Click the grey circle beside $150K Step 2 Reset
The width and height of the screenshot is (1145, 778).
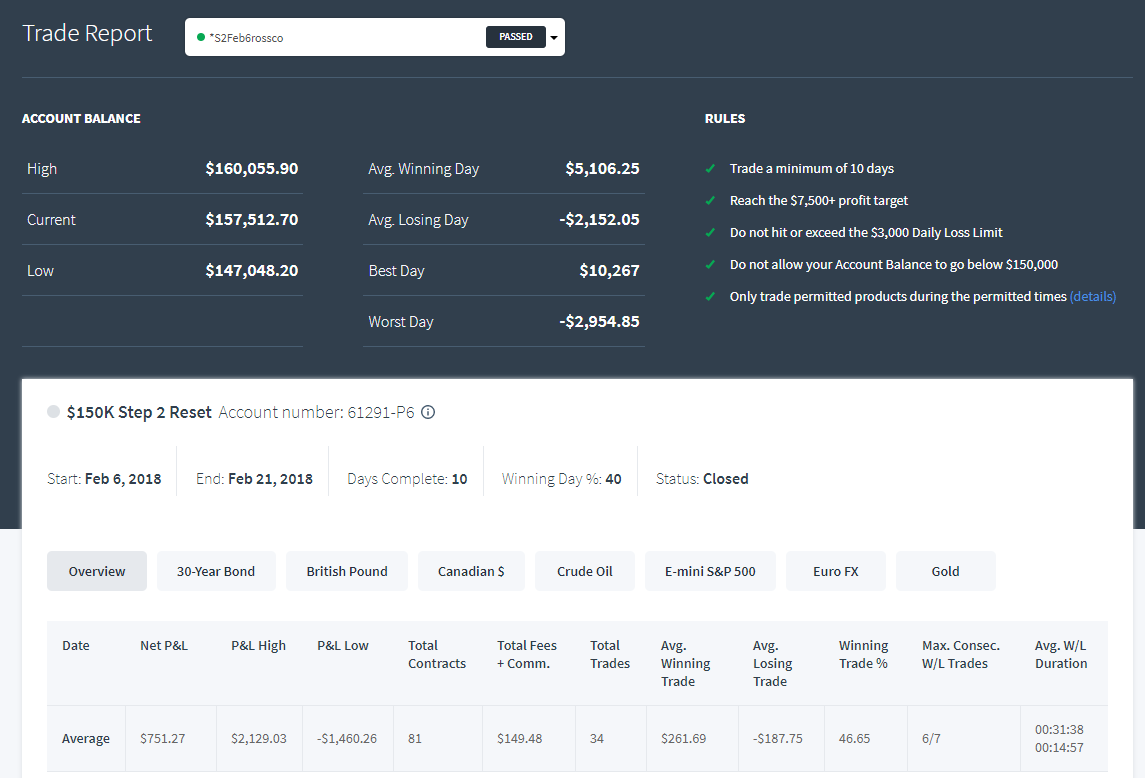(53, 411)
